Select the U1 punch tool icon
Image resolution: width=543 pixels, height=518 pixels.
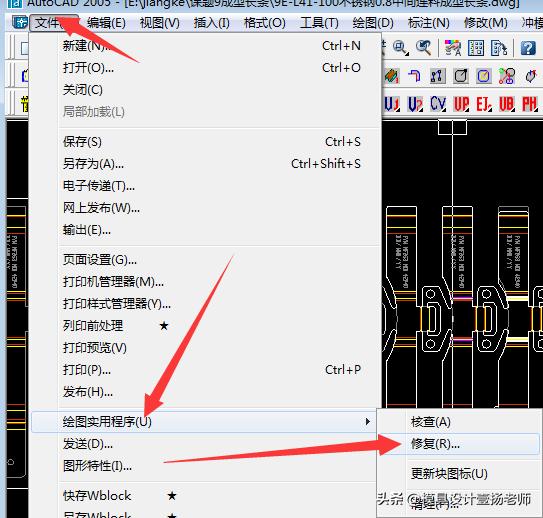point(392,104)
